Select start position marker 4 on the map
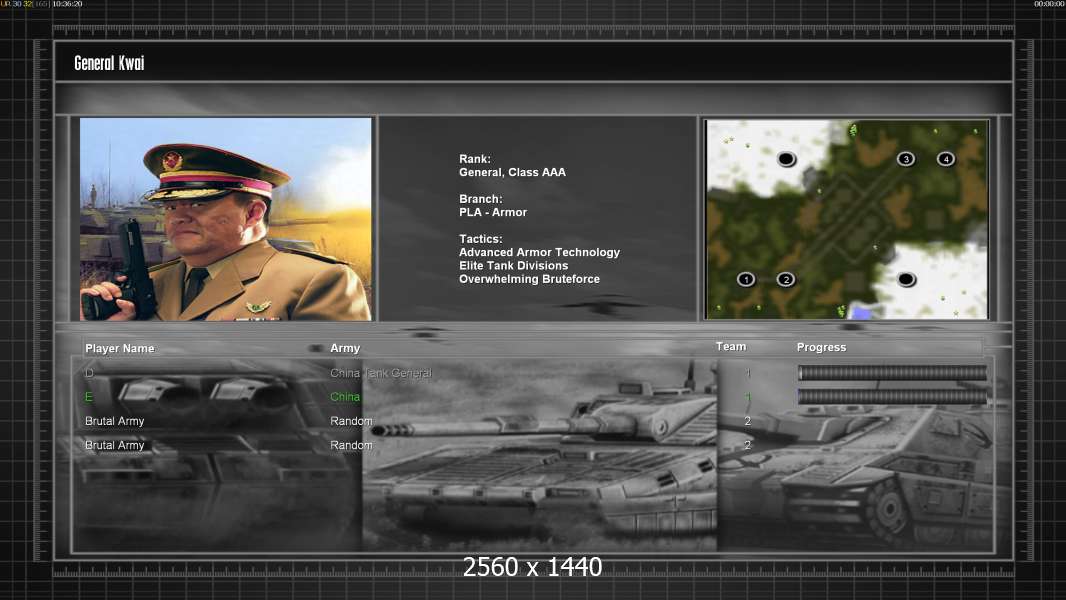 point(946,159)
